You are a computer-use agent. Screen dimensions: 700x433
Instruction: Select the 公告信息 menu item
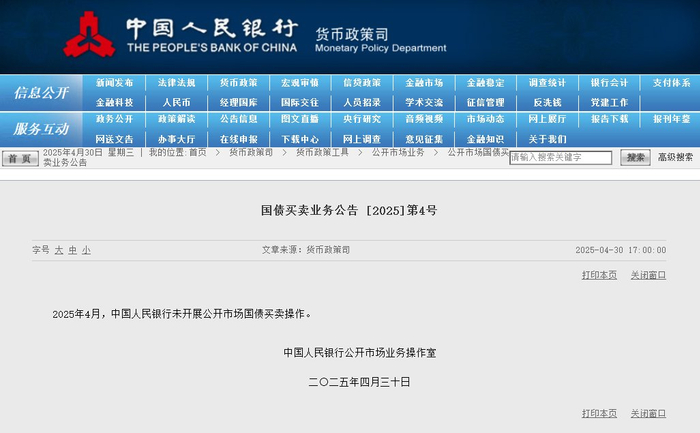coord(238,119)
